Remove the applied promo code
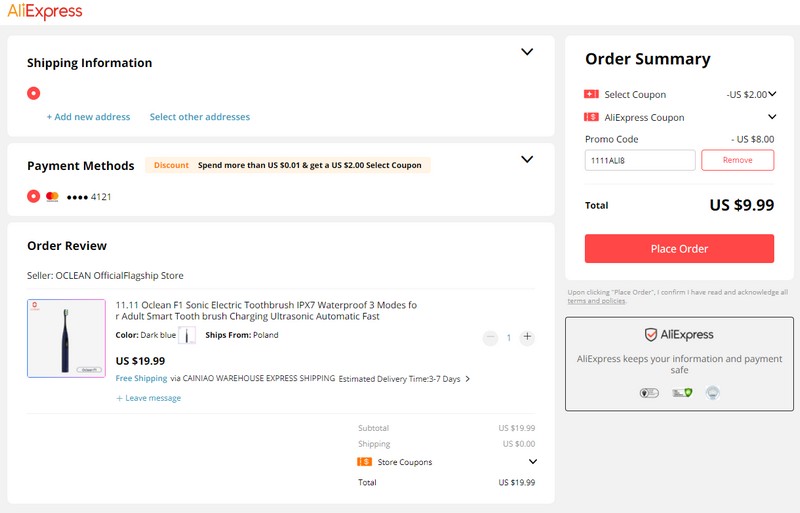The width and height of the screenshot is (800, 513). [737, 160]
